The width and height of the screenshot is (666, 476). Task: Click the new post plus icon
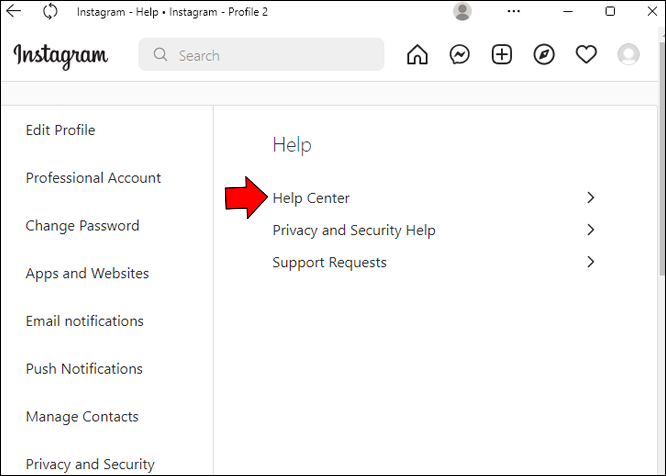(502, 55)
